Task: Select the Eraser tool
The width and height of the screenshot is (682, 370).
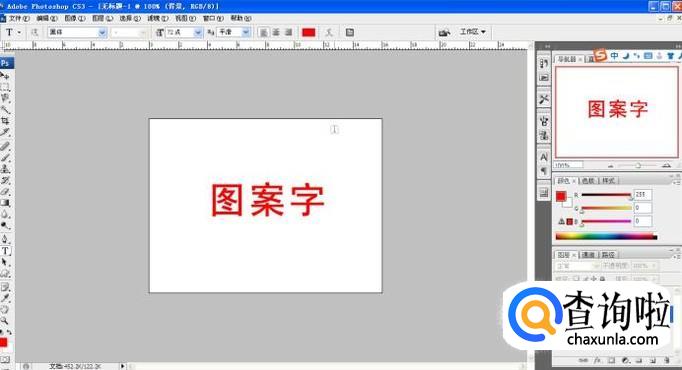Action: tap(5, 191)
